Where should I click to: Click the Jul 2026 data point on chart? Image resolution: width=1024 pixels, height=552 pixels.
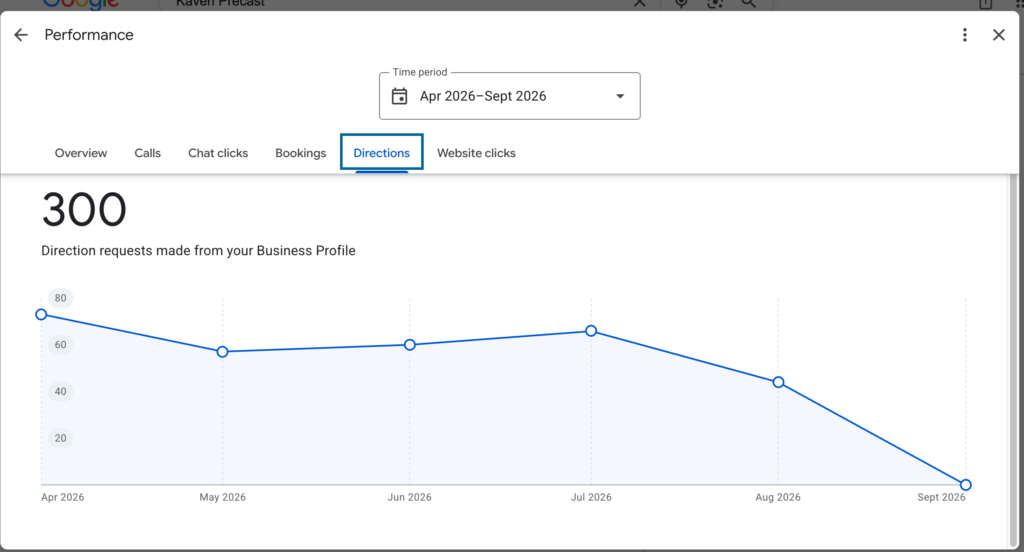591,331
